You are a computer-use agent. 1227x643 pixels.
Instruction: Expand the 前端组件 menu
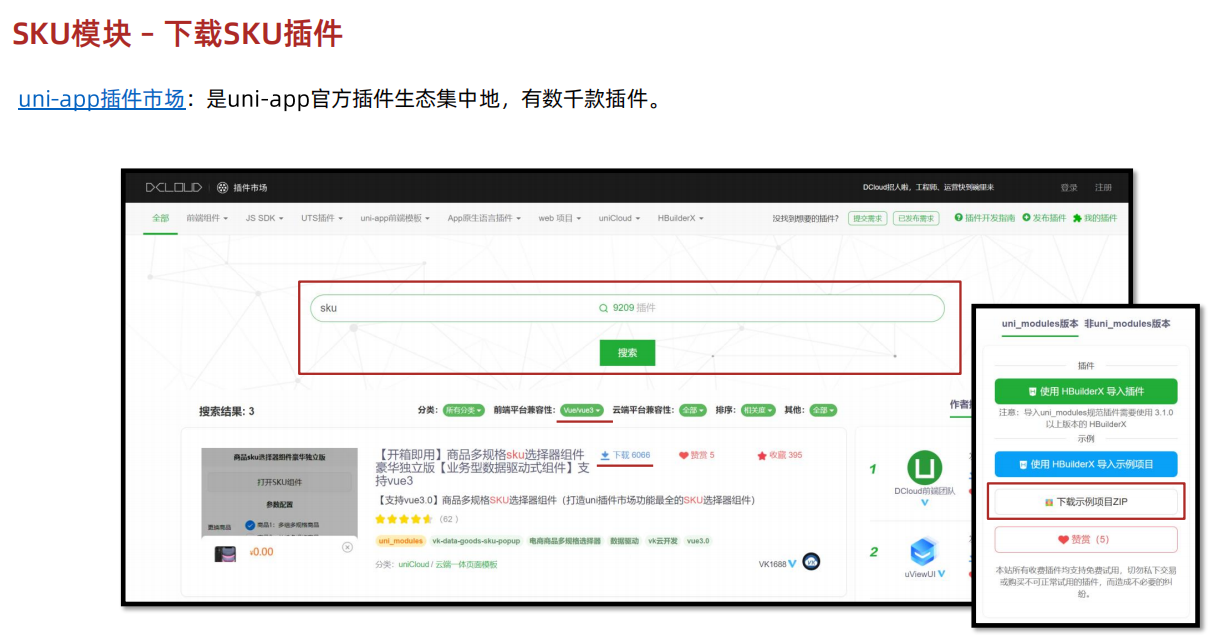(207, 218)
